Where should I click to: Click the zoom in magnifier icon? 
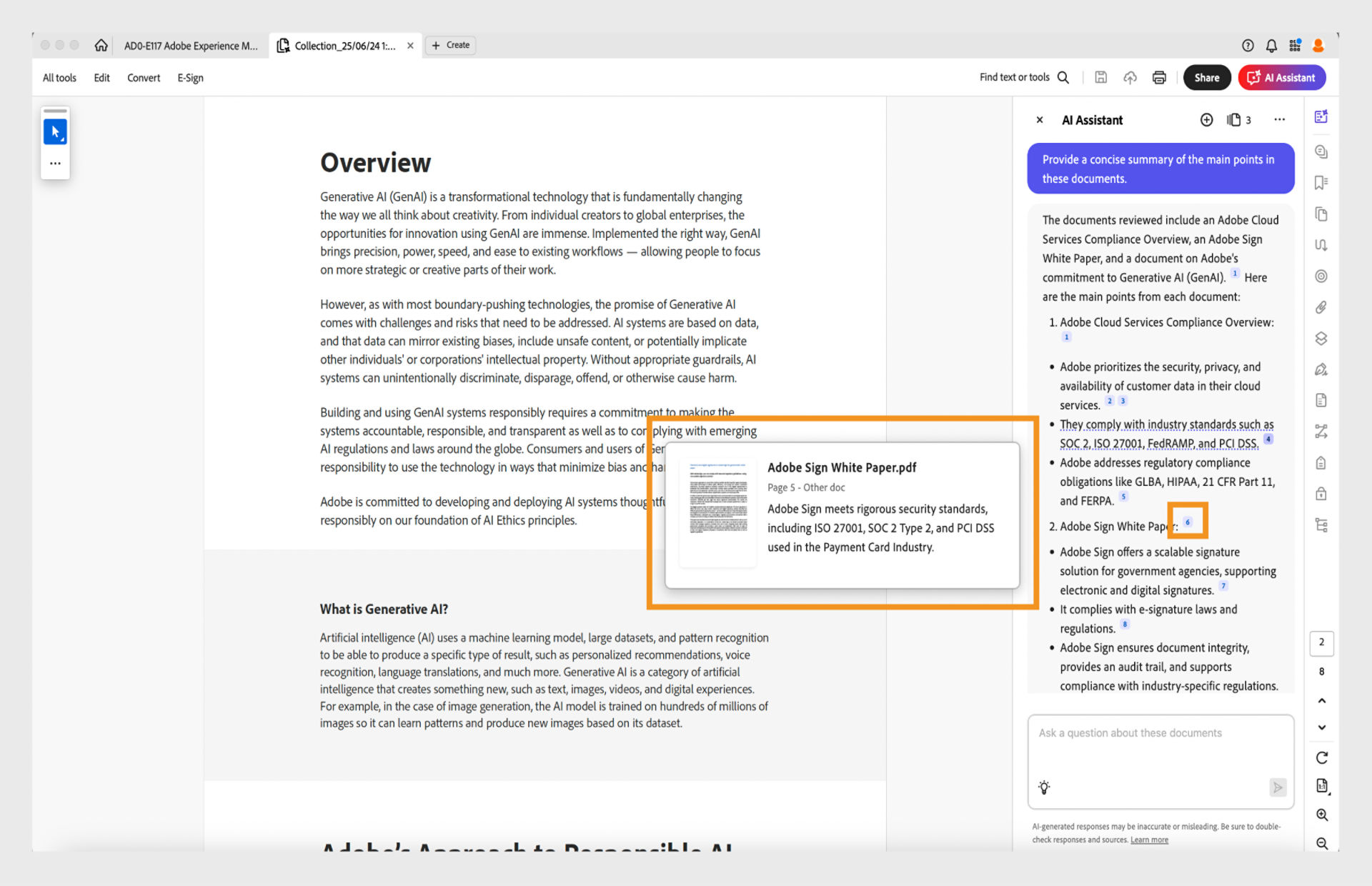[1322, 815]
